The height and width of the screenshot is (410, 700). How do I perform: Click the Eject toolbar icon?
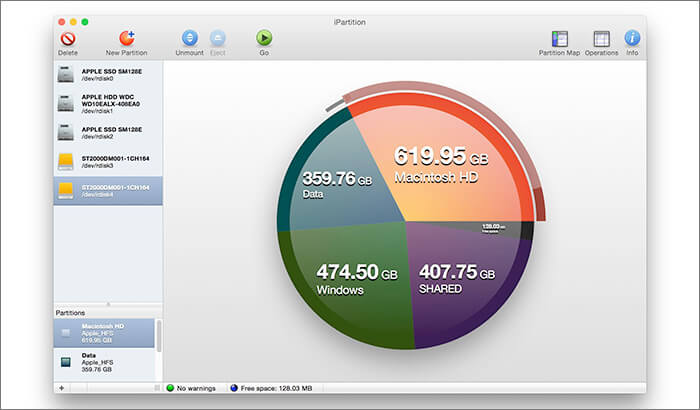click(x=218, y=38)
